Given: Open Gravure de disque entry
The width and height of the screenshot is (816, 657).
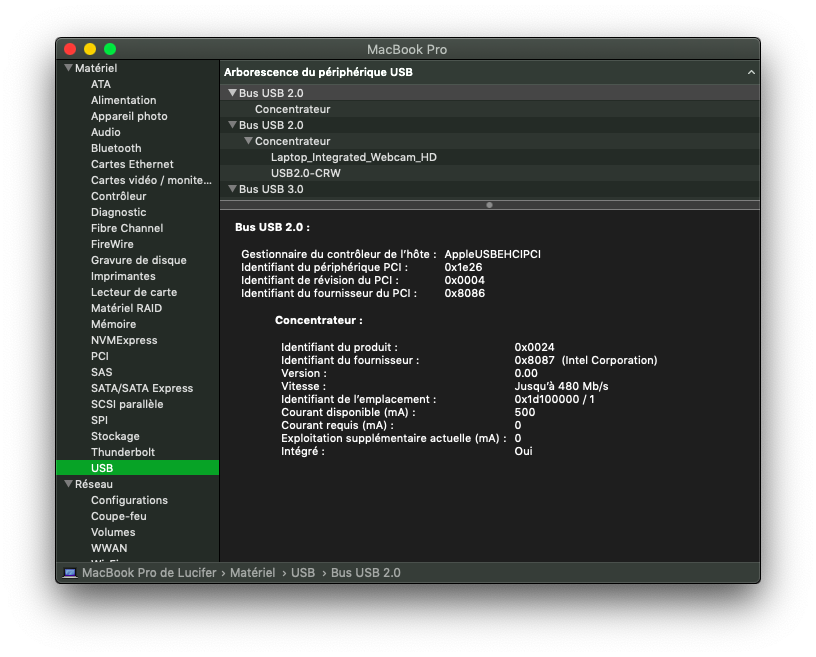Looking at the screenshot, I should 138,260.
